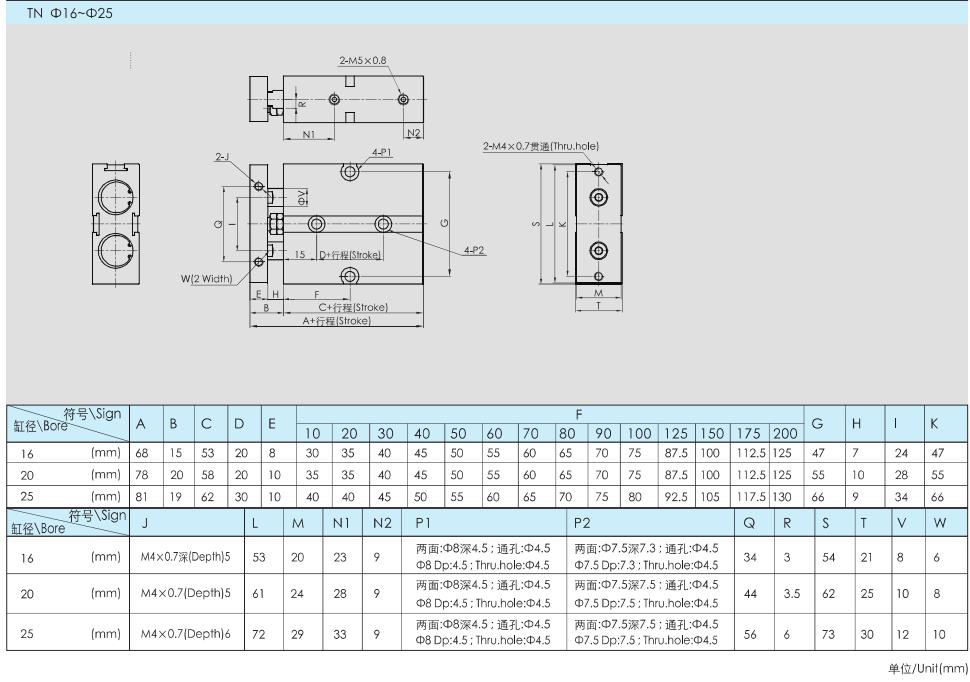Click the D+Stroke dimension label
This screenshot has width=970, height=682.
pos(349,255)
